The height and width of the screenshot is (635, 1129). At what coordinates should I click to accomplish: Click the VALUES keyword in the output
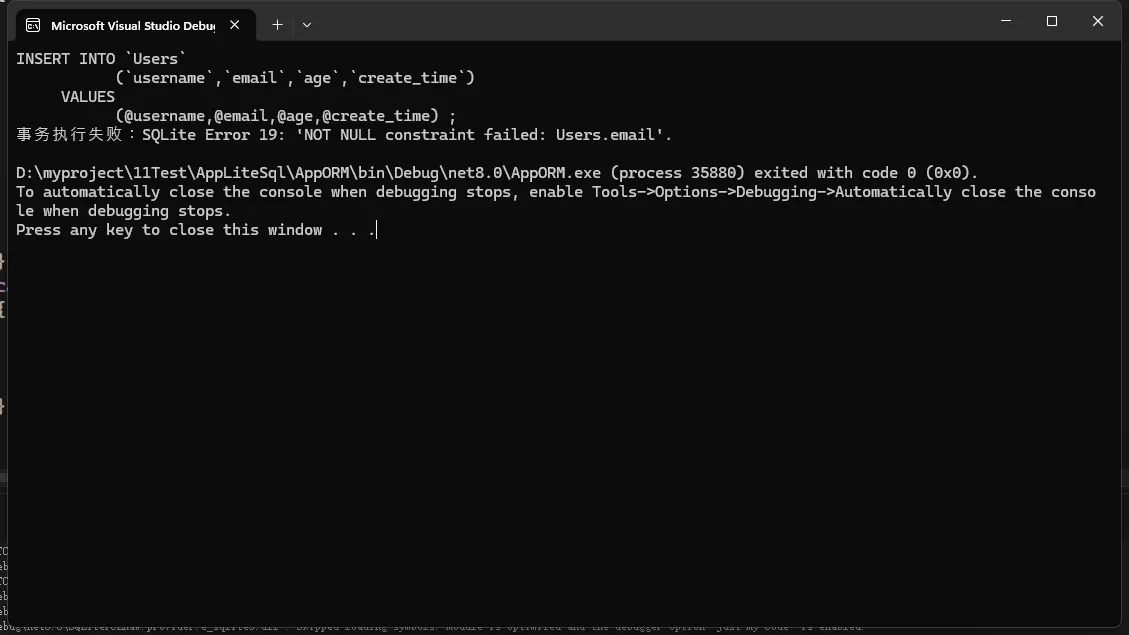tap(88, 97)
